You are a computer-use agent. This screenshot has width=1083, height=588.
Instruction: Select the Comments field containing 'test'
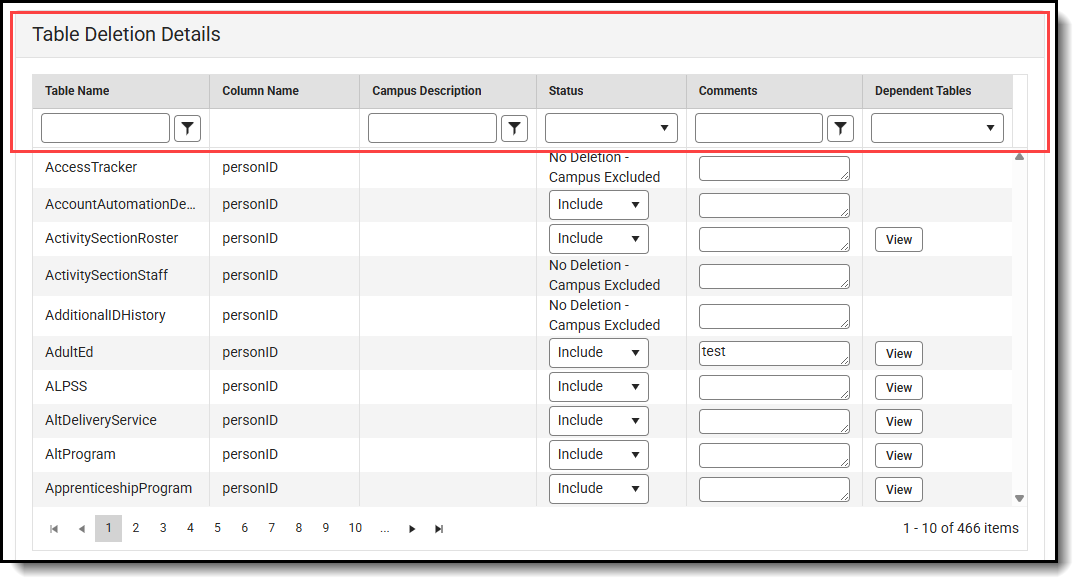tap(774, 352)
